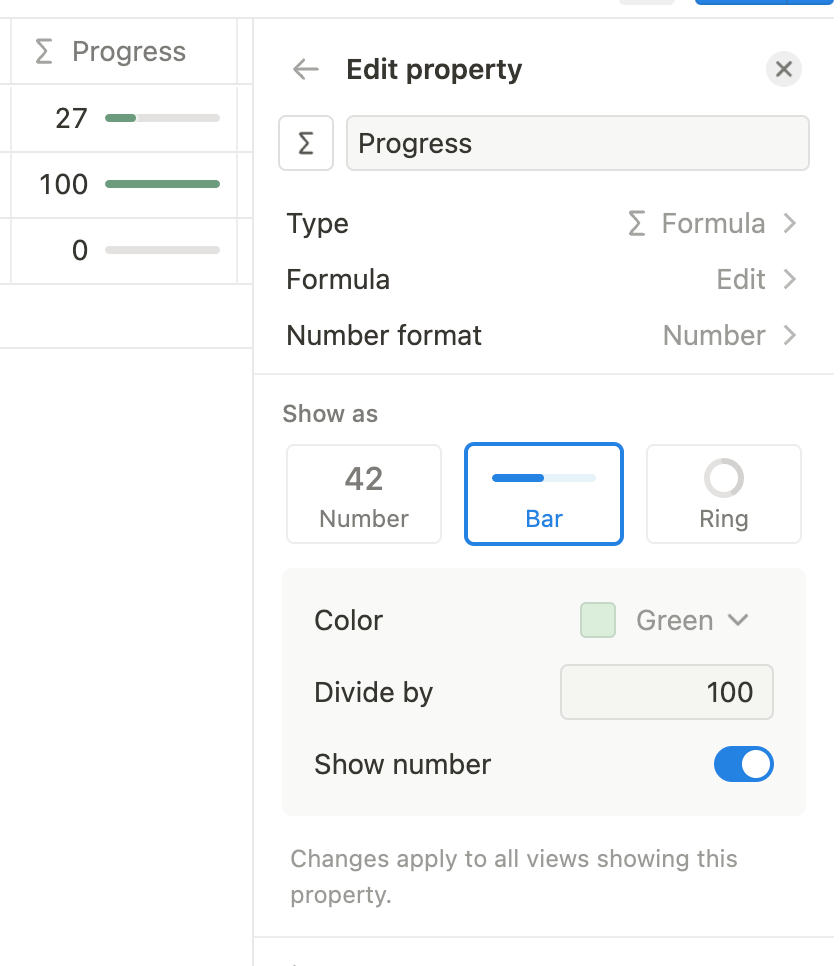Click the progress bar showing 27
The height and width of the screenshot is (966, 840).
point(162,119)
